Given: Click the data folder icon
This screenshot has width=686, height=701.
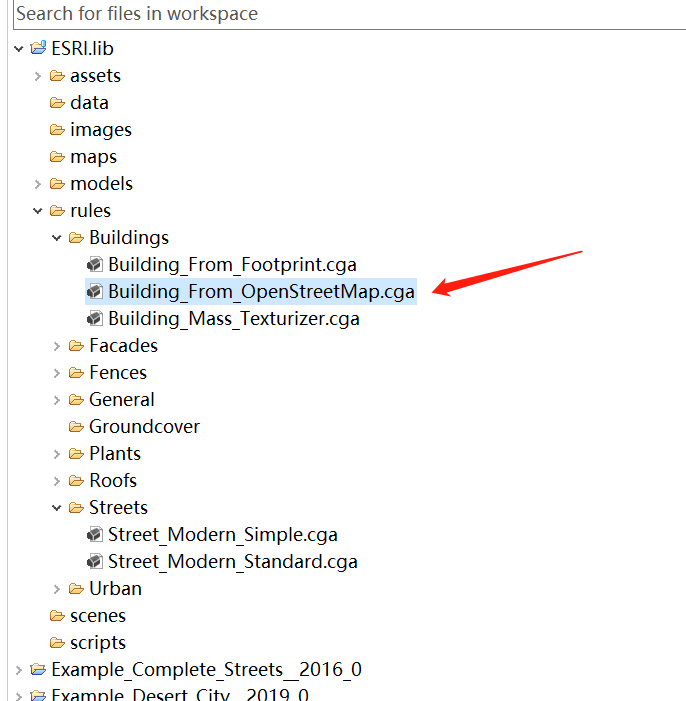Looking at the screenshot, I should point(57,103).
